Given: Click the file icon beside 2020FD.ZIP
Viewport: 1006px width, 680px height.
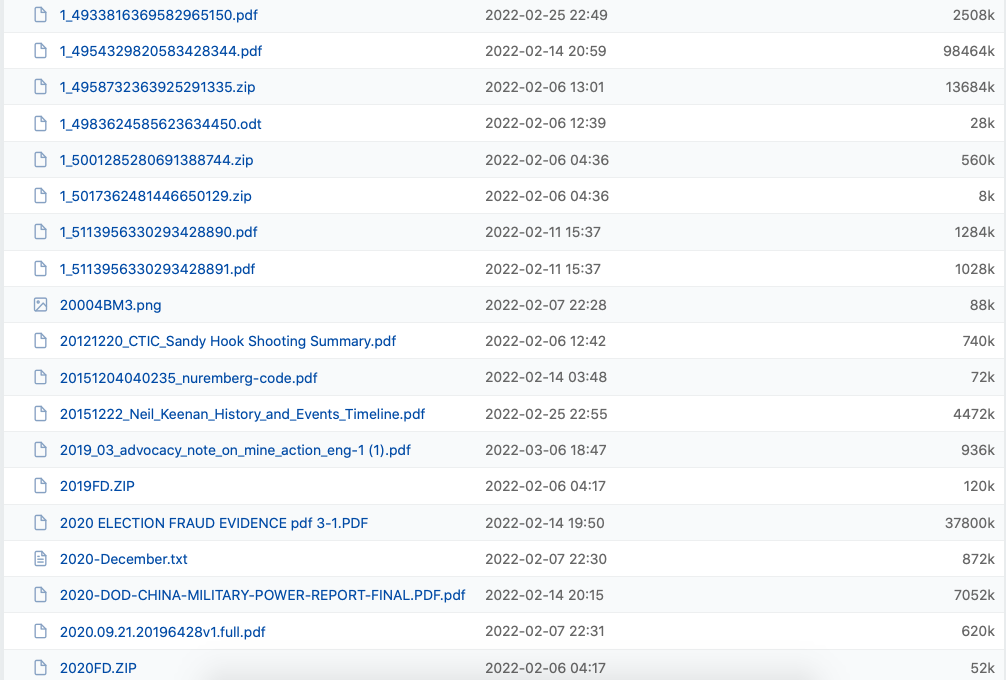Looking at the screenshot, I should coord(40,668).
